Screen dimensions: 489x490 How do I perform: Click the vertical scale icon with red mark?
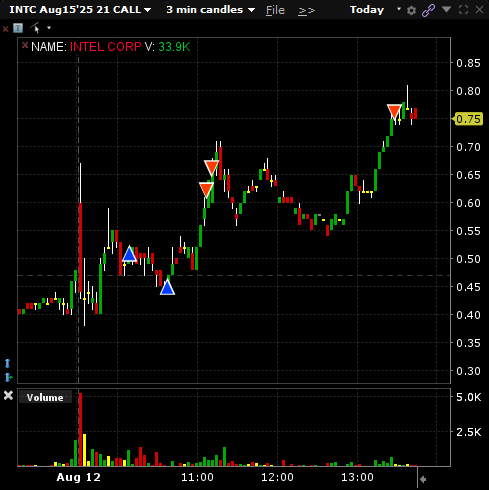pyautogui.click(x=8, y=363)
